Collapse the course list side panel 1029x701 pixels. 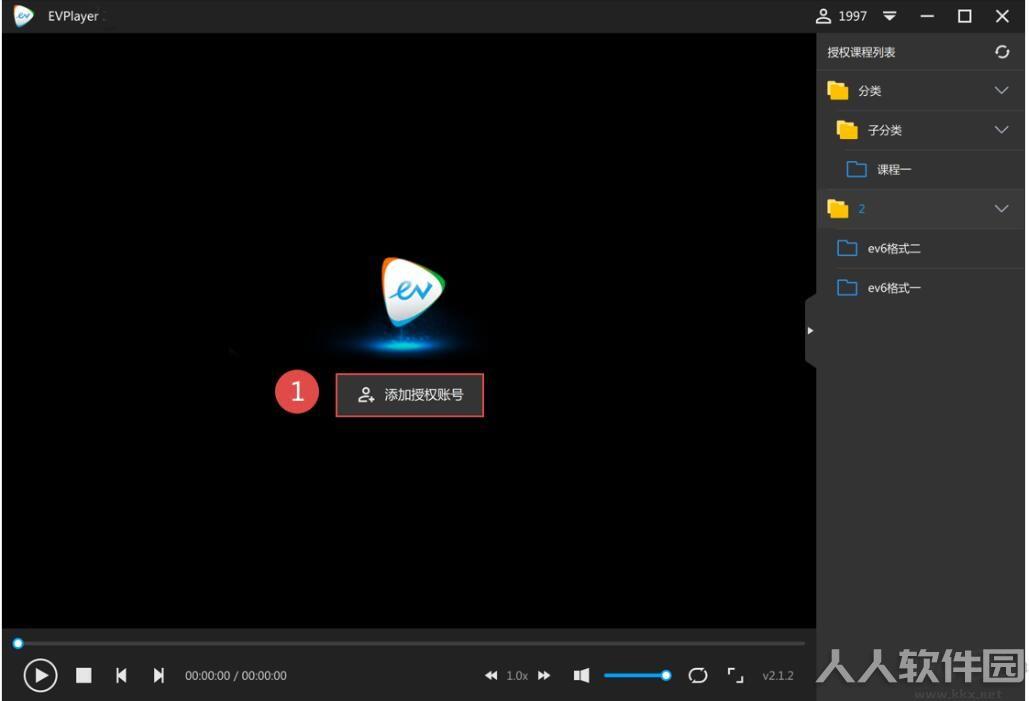(810, 331)
